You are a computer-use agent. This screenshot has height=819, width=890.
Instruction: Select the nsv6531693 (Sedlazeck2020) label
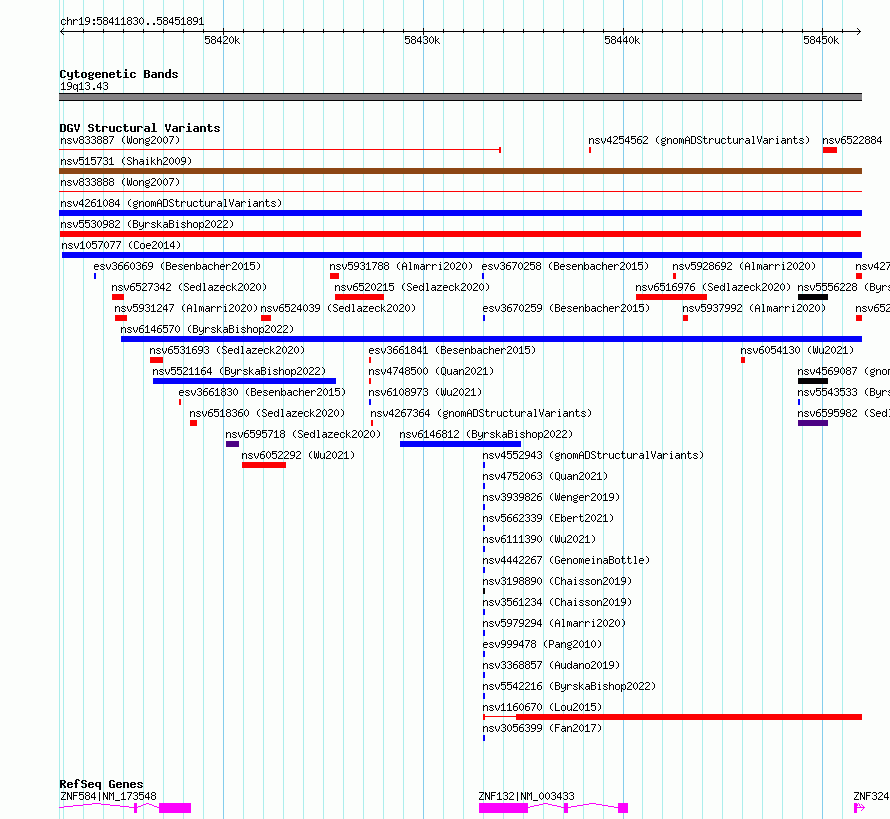pyautogui.click(x=227, y=350)
